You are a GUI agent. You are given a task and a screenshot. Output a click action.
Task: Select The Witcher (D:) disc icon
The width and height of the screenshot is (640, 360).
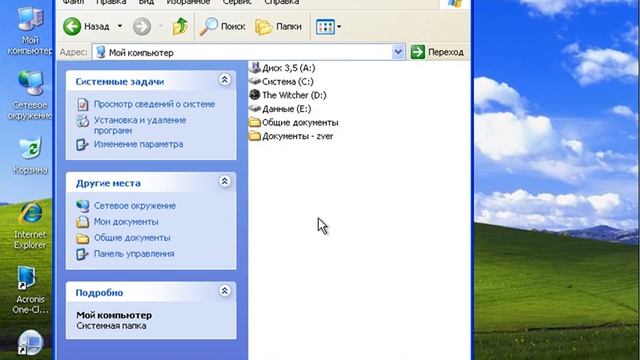click(x=255, y=95)
